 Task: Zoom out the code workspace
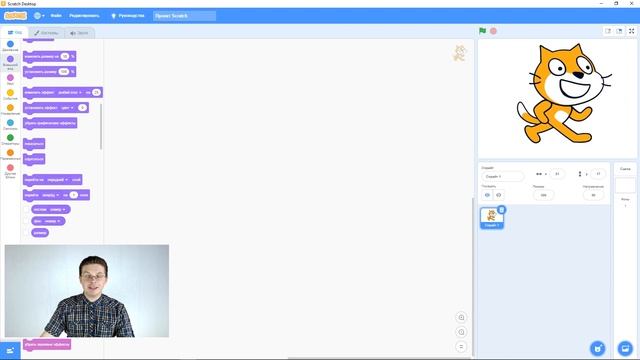click(x=461, y=332)
